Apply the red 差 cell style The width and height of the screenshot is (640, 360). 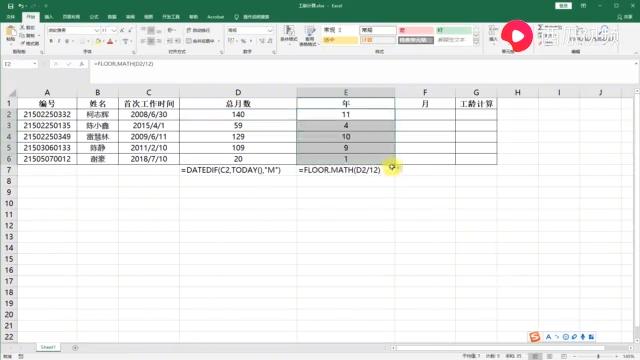tap(416, 30)
